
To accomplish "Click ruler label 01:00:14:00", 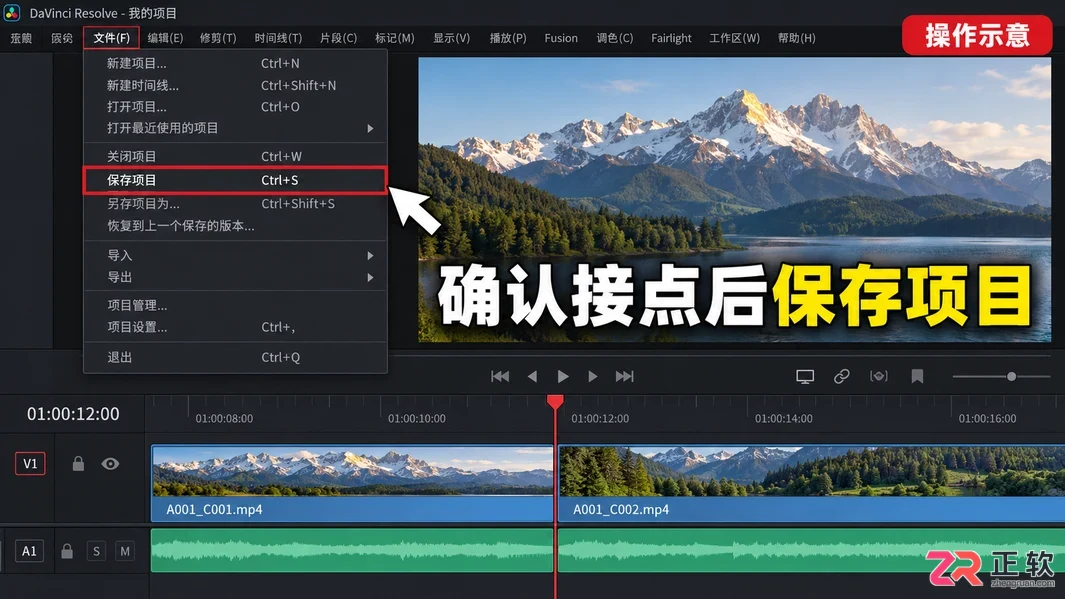I will tap(784, 418).
